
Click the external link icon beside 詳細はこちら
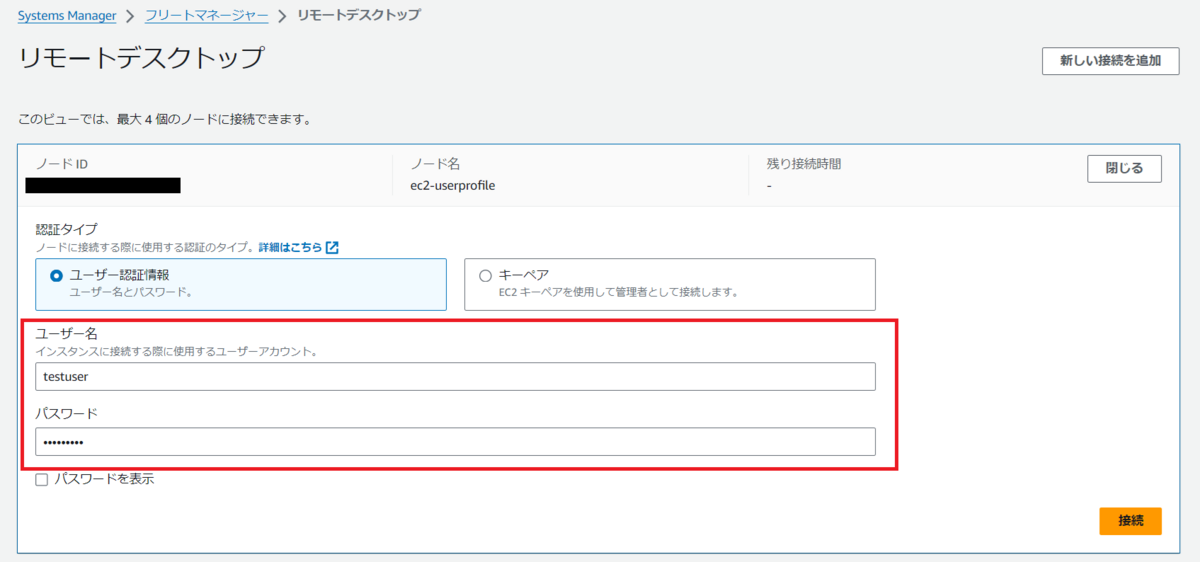point(333,247)
